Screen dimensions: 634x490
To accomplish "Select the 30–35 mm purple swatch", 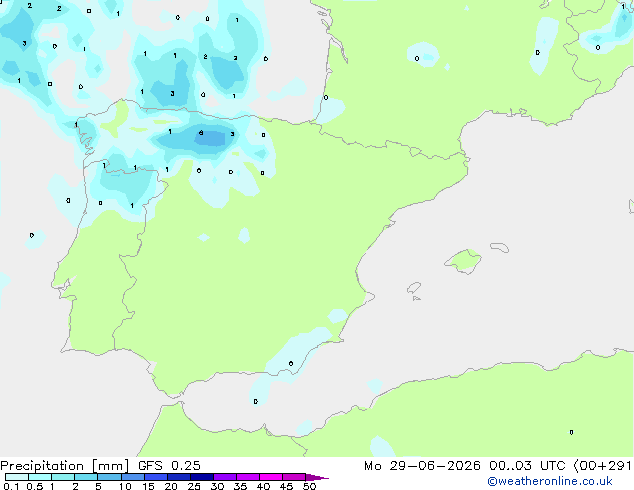I will click(x=225, y=477).
